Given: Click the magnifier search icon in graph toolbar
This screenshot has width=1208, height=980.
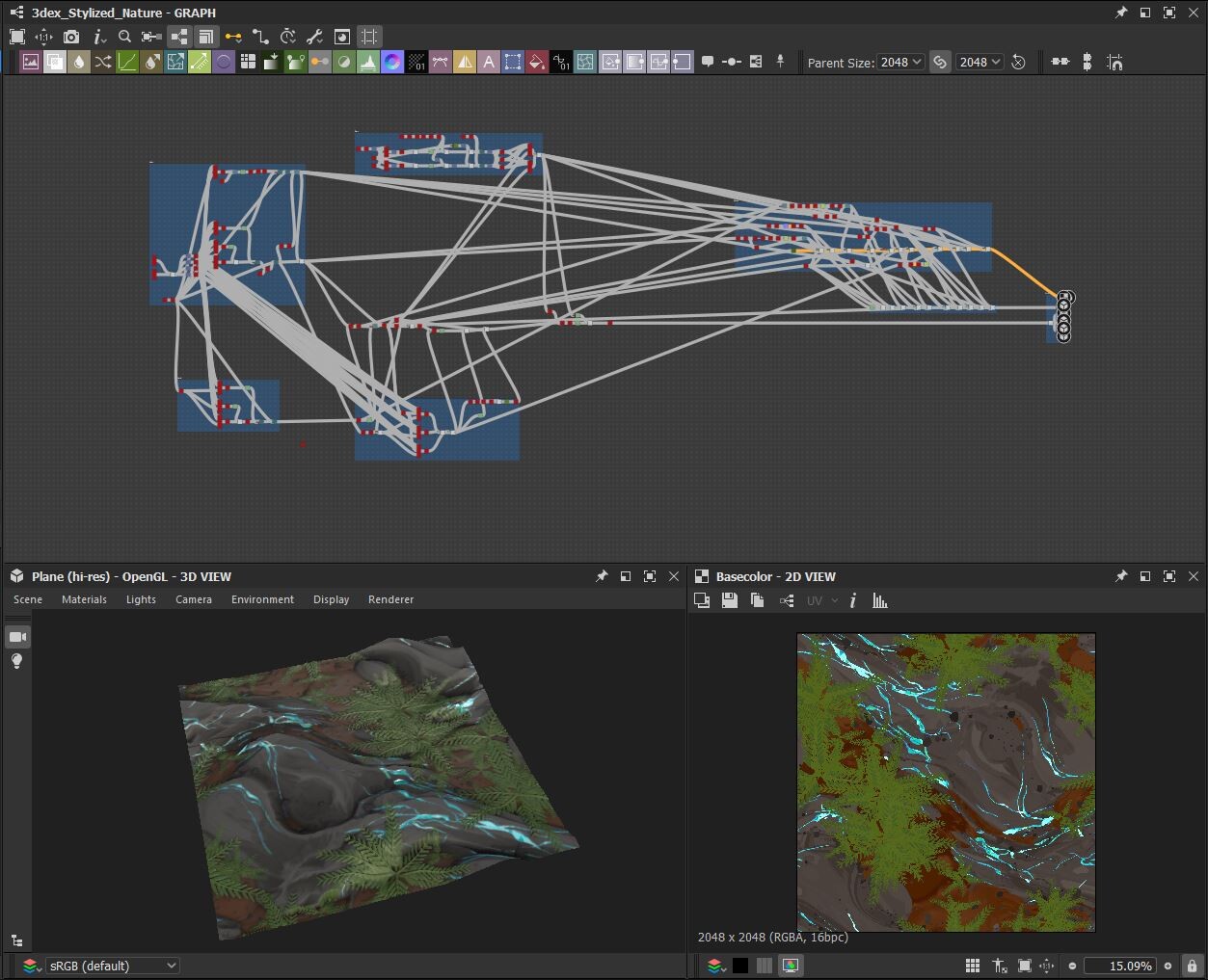Looking at the screenshot, I should [124, 37].
